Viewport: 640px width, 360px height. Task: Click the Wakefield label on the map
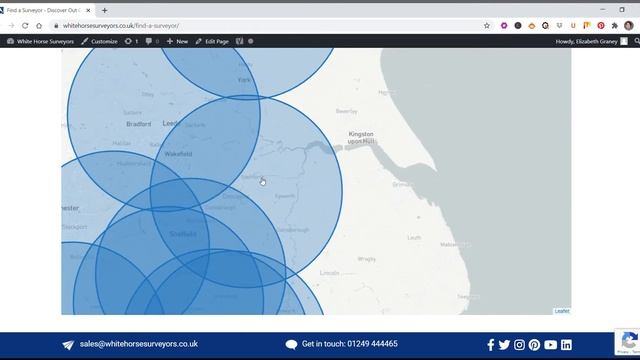coord(178,154)
